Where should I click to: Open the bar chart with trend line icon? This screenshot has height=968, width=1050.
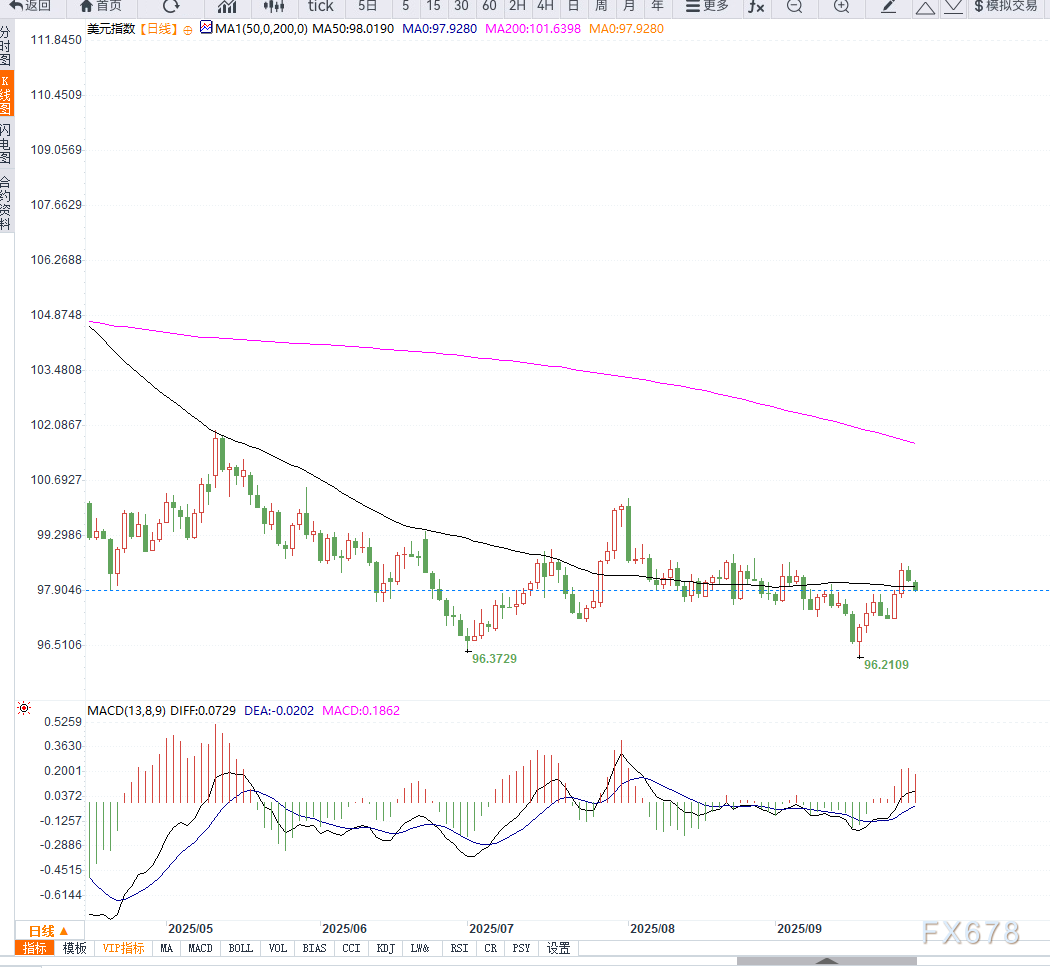[x=227, y=6]
